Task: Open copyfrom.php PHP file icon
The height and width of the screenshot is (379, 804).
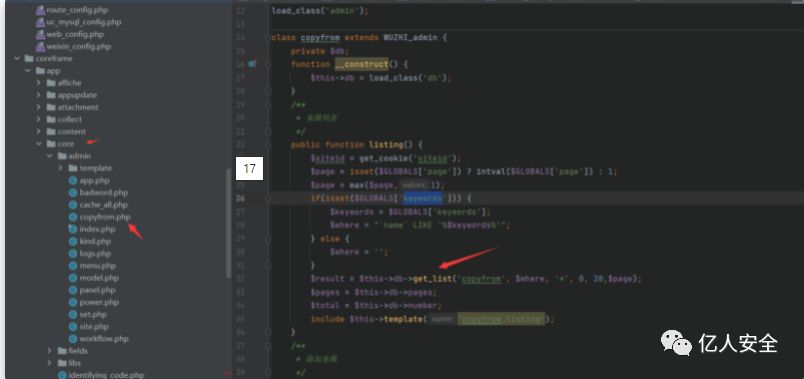Action: tap(73, 217)
